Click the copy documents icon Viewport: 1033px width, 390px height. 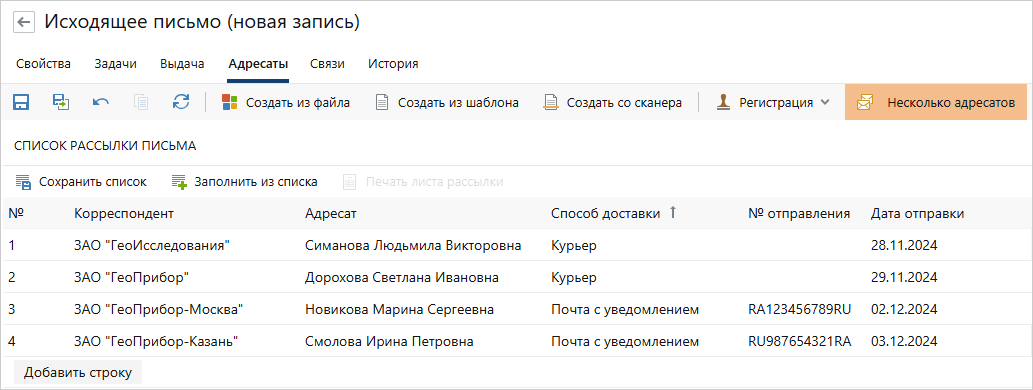[141, 102]
